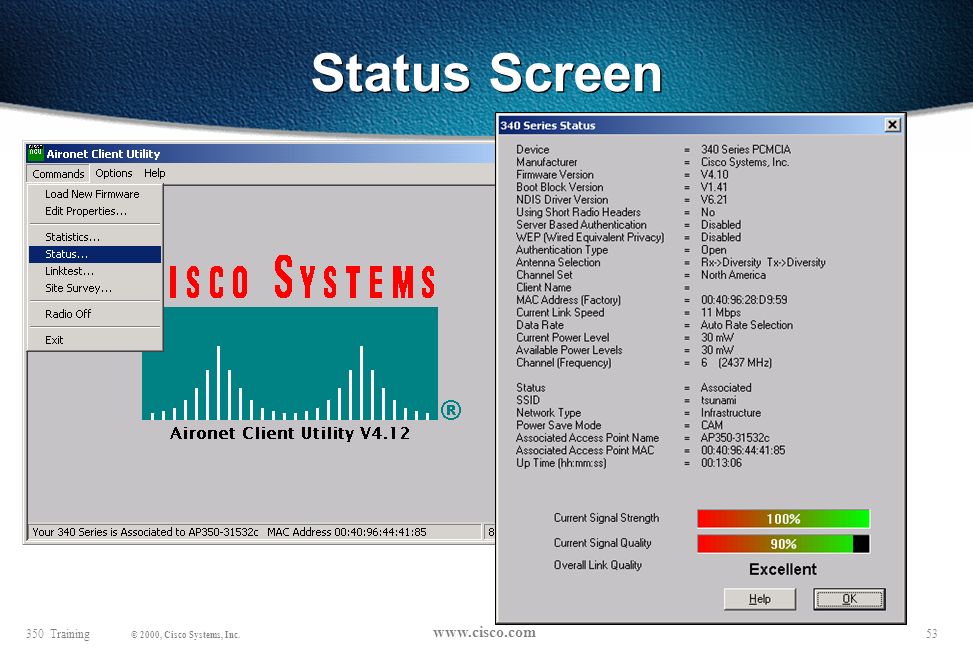
Task: Click the access point MAC 00:40:96:44:41:85 in dialog
Action: point(743,451)
